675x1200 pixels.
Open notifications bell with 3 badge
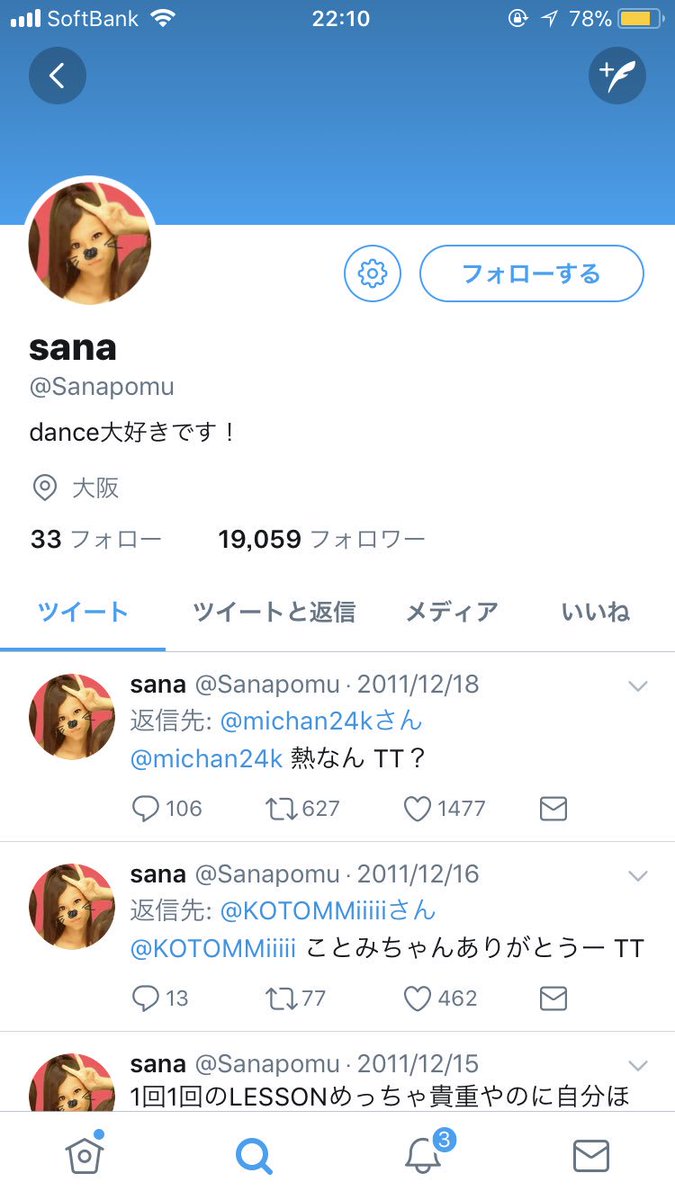424,1155
